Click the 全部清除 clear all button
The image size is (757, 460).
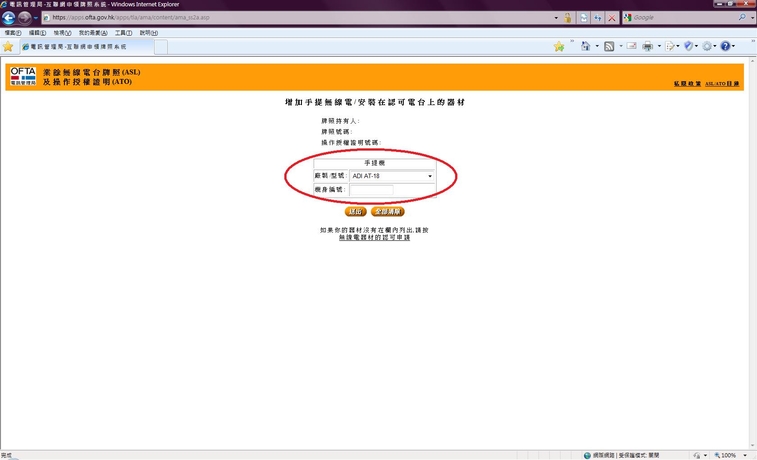pyautogui.click(x=388, y=212)
